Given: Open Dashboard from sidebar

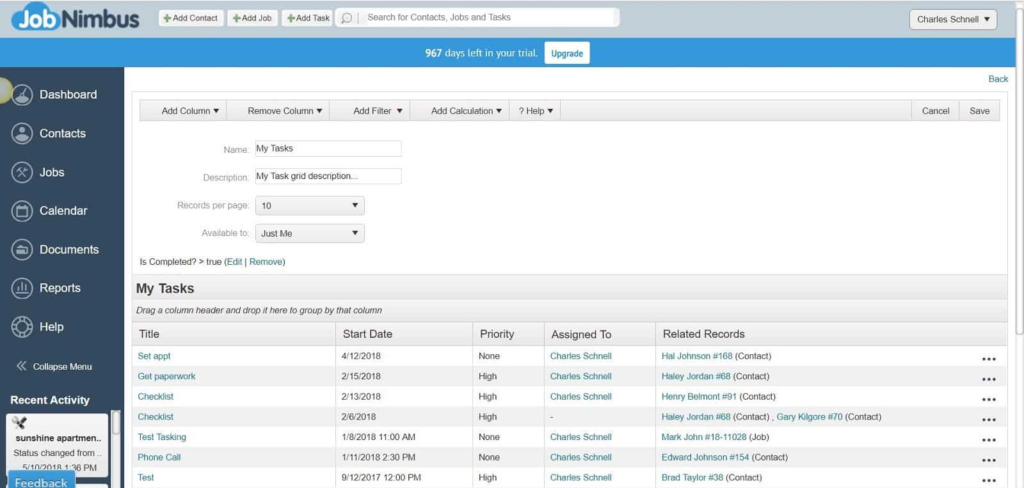Looking at the screenshot, I should pos(55,95).
